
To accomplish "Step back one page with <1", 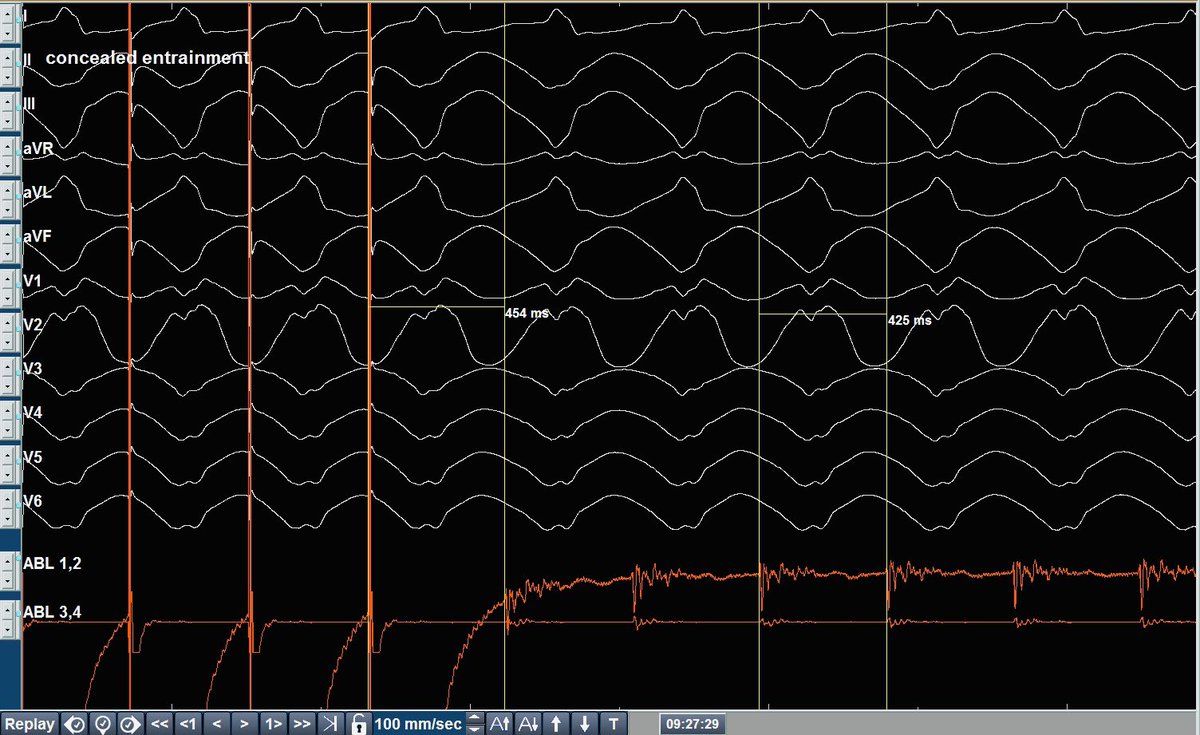I will [188, 724].
